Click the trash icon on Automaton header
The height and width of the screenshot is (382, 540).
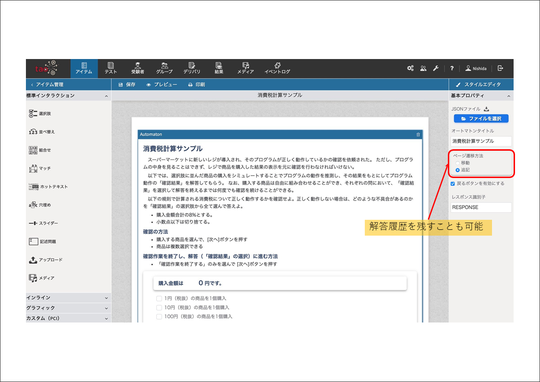point(418,135)
